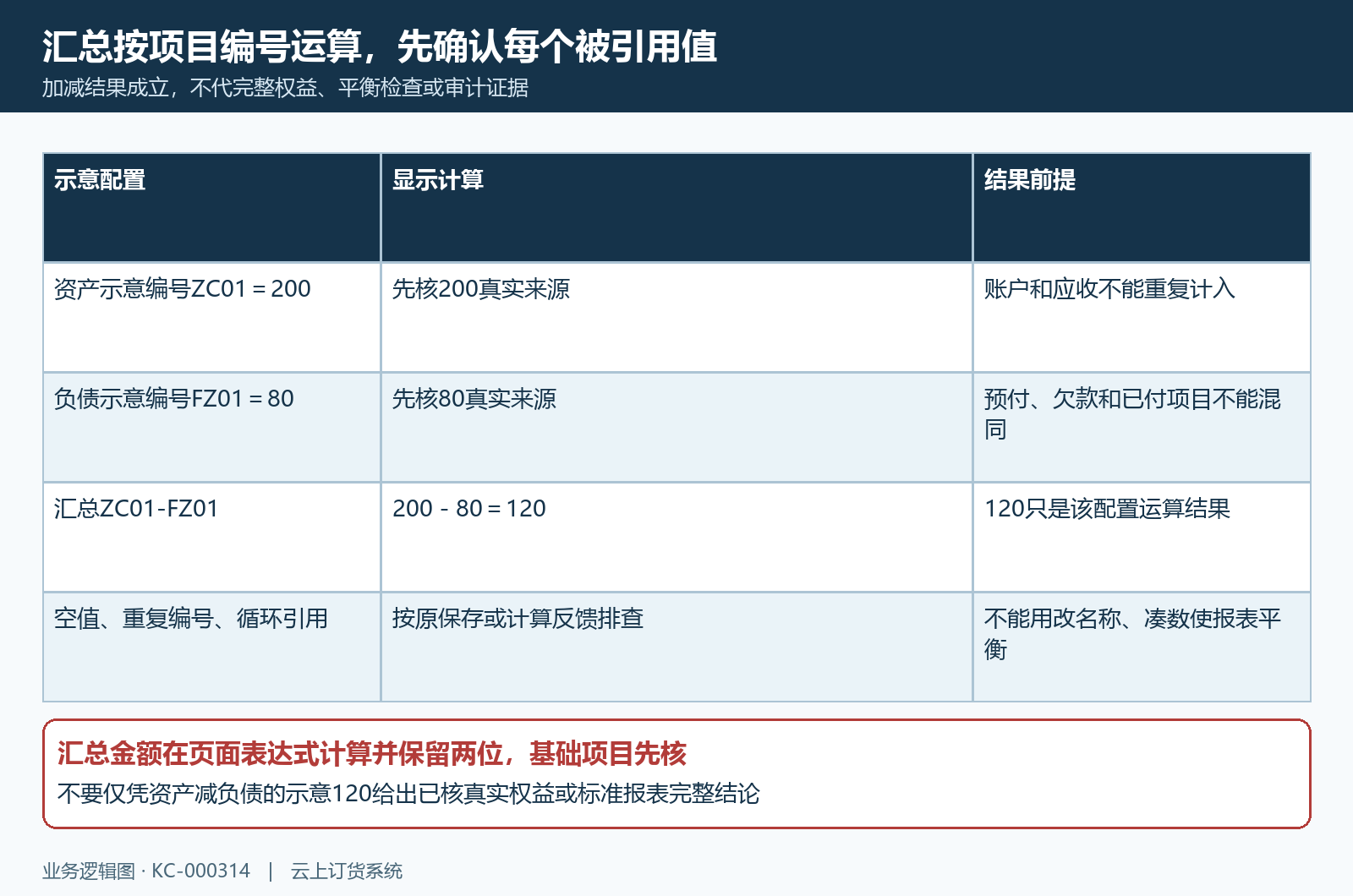
Task: Click the title 汇总按项目编号运算，先确认每个被引用值
Action: 380,46
